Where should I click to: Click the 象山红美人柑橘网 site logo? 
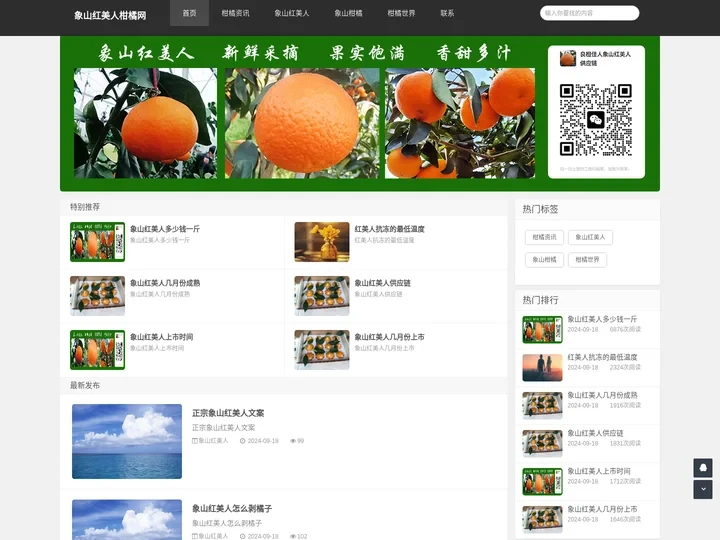click(x=110, y=16)
